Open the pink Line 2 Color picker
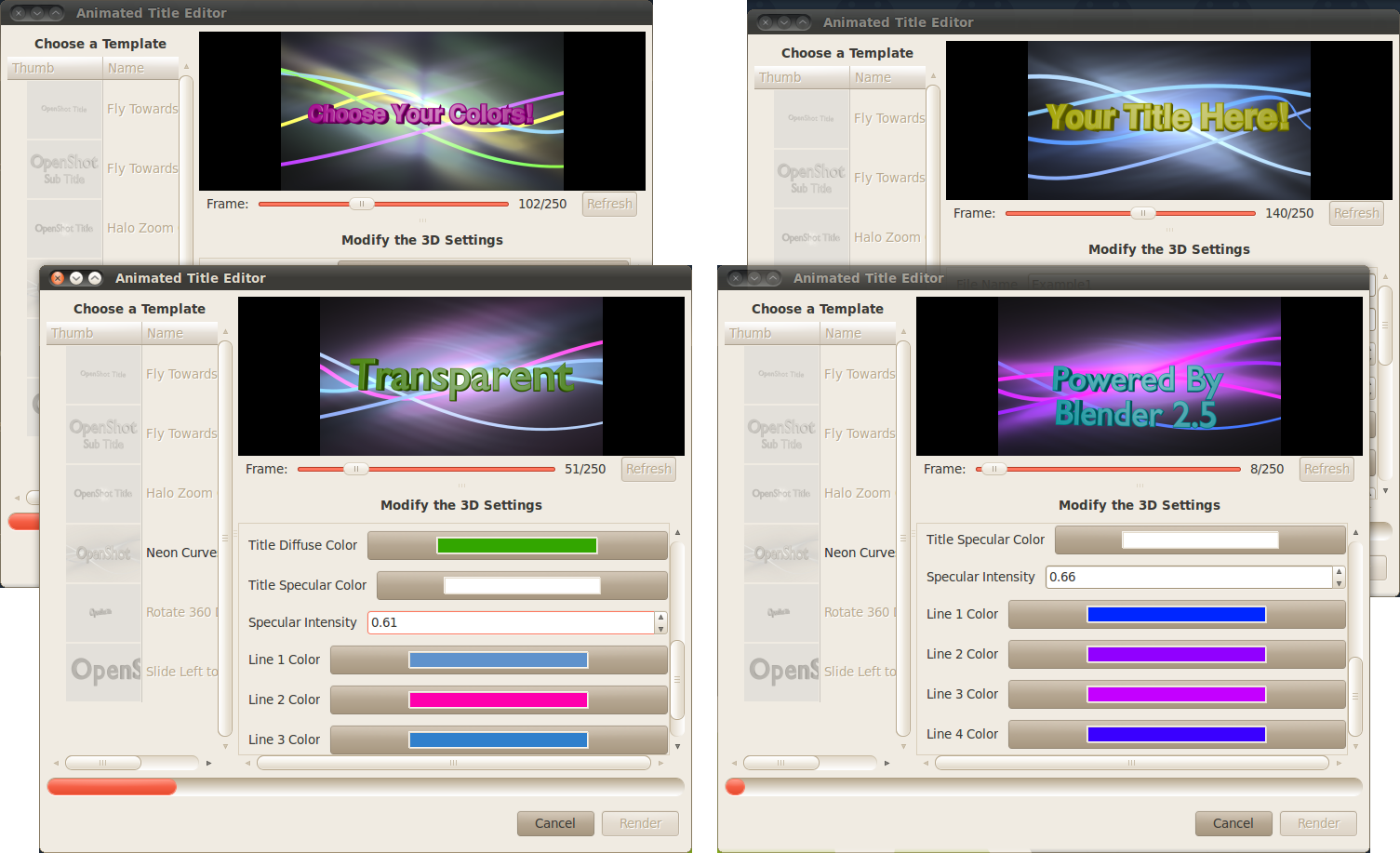 (499, 700)
